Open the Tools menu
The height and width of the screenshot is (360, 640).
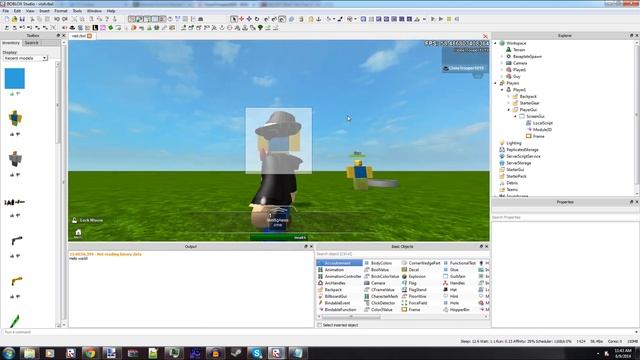click(x=77, y=11)
